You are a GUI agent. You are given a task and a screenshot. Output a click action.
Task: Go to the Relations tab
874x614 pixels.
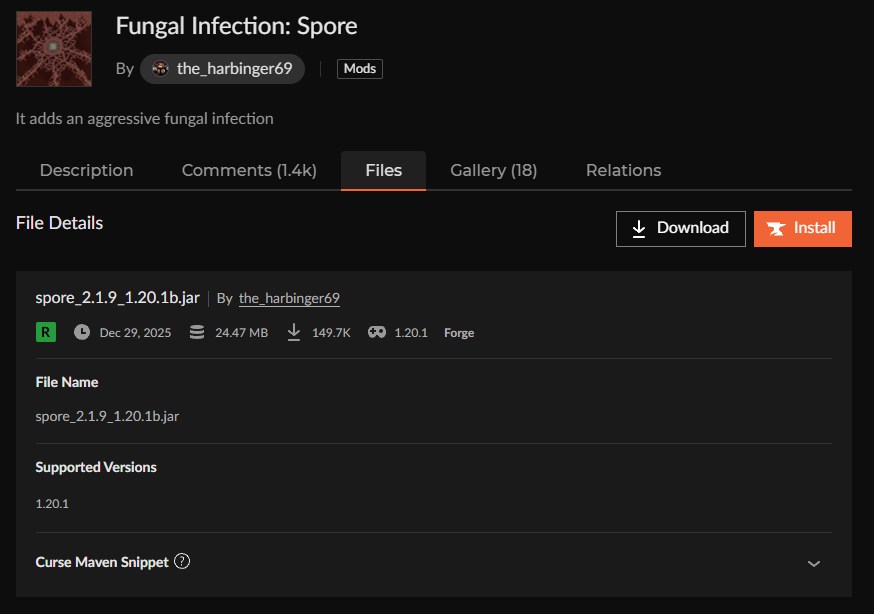point(623,170)
